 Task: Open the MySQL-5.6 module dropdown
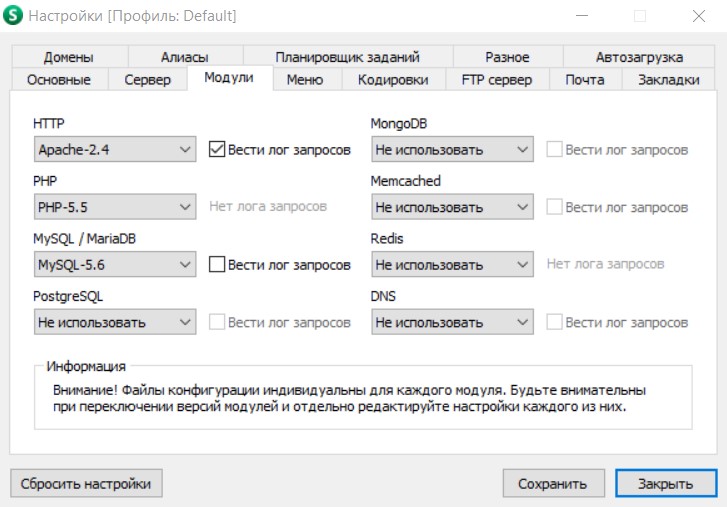(x=114, y=265)
